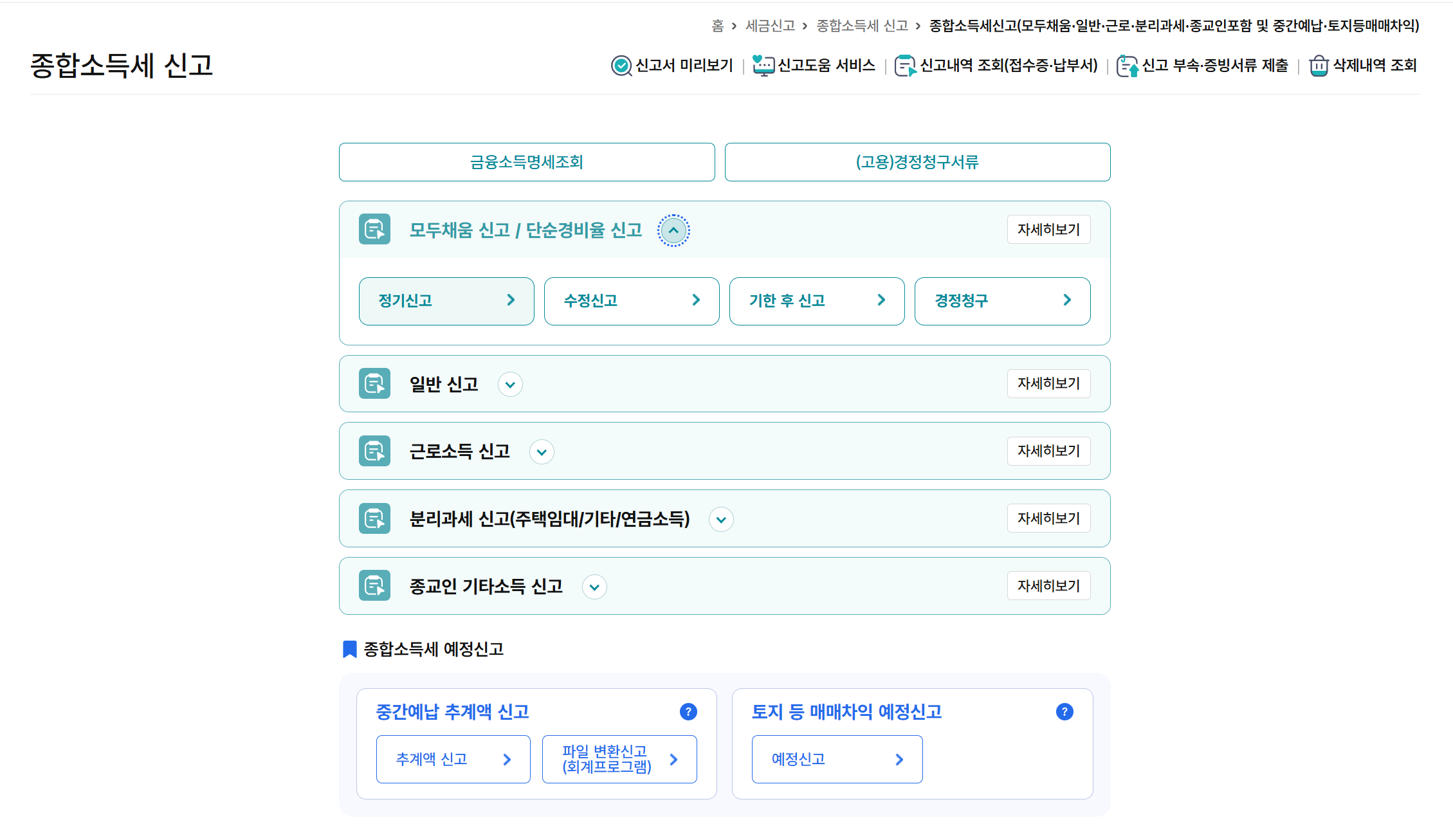1453x840 pixels.
Task: Open 신고도움 서비스 monitor icon
Action: [x=763, y=66]
